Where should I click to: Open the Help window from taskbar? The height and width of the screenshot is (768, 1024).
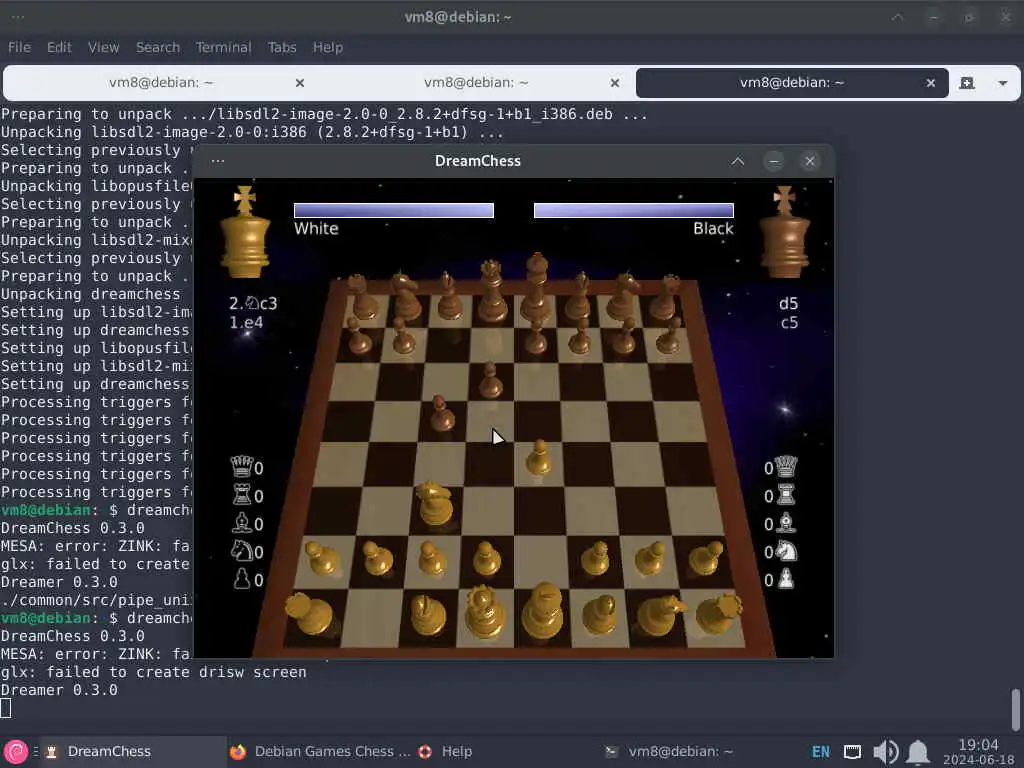(445, 752)
